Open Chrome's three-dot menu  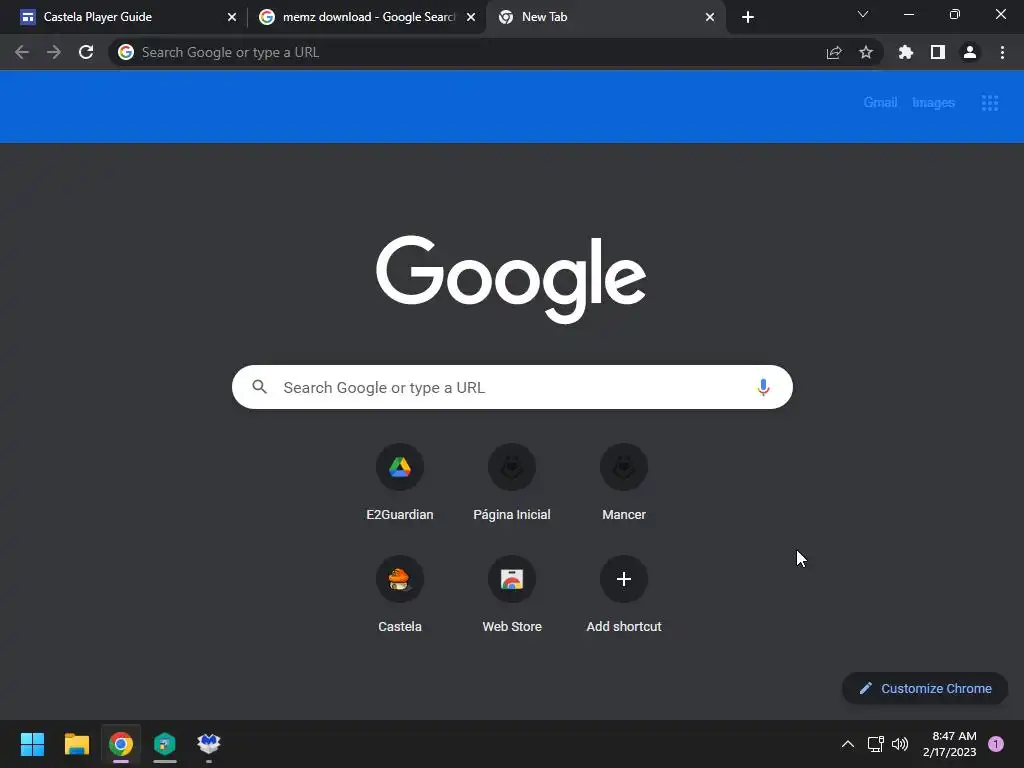point(1002,52)
